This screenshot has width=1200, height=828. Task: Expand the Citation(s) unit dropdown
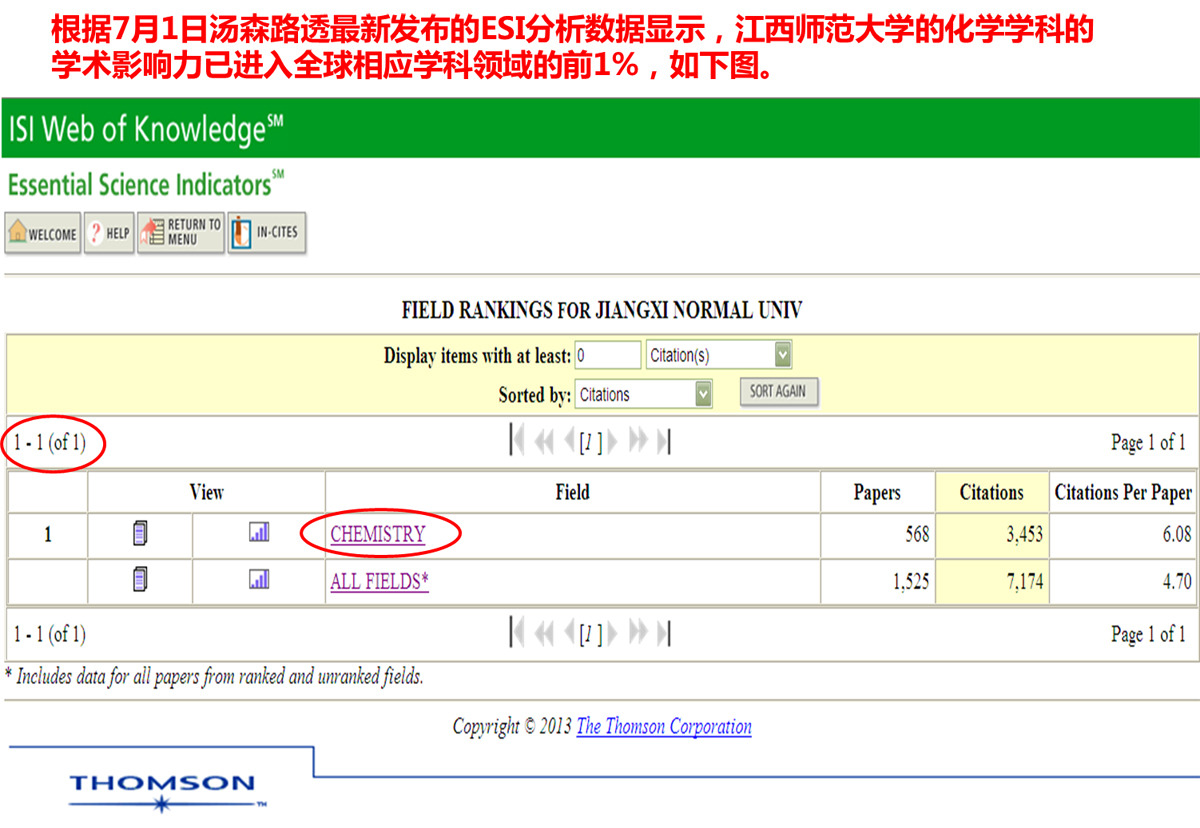[x=782, y=355]
